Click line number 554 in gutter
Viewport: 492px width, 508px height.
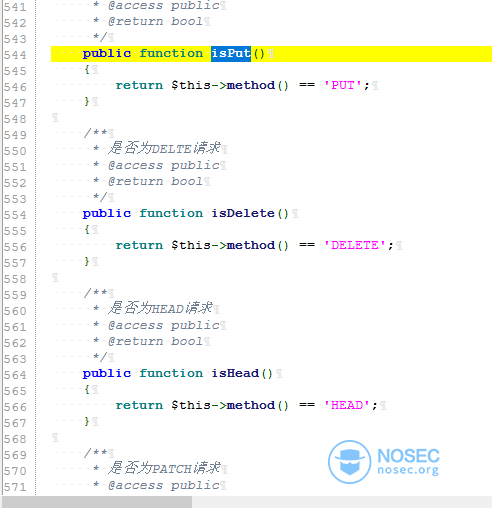[15, 215]
